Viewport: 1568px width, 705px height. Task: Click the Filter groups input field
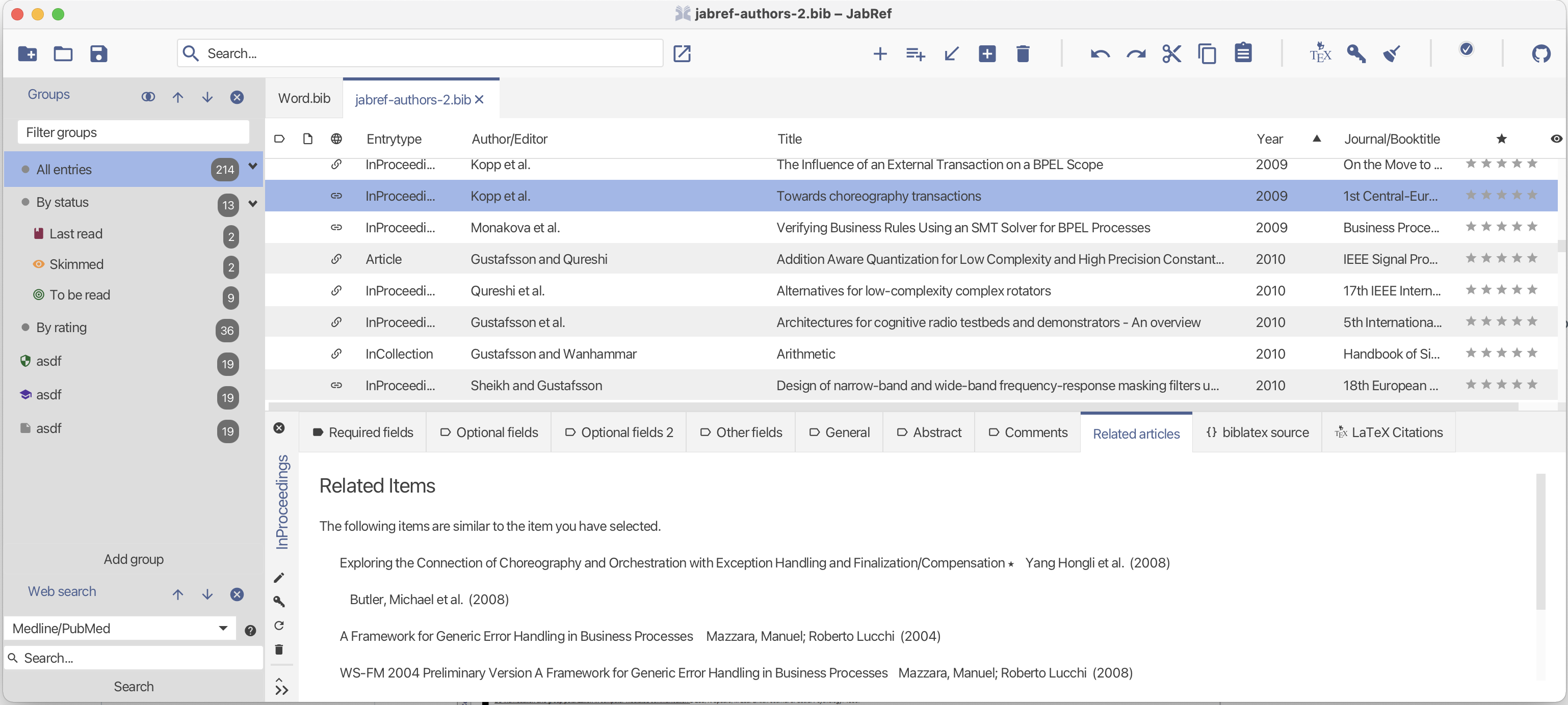[x=134, y=132]
